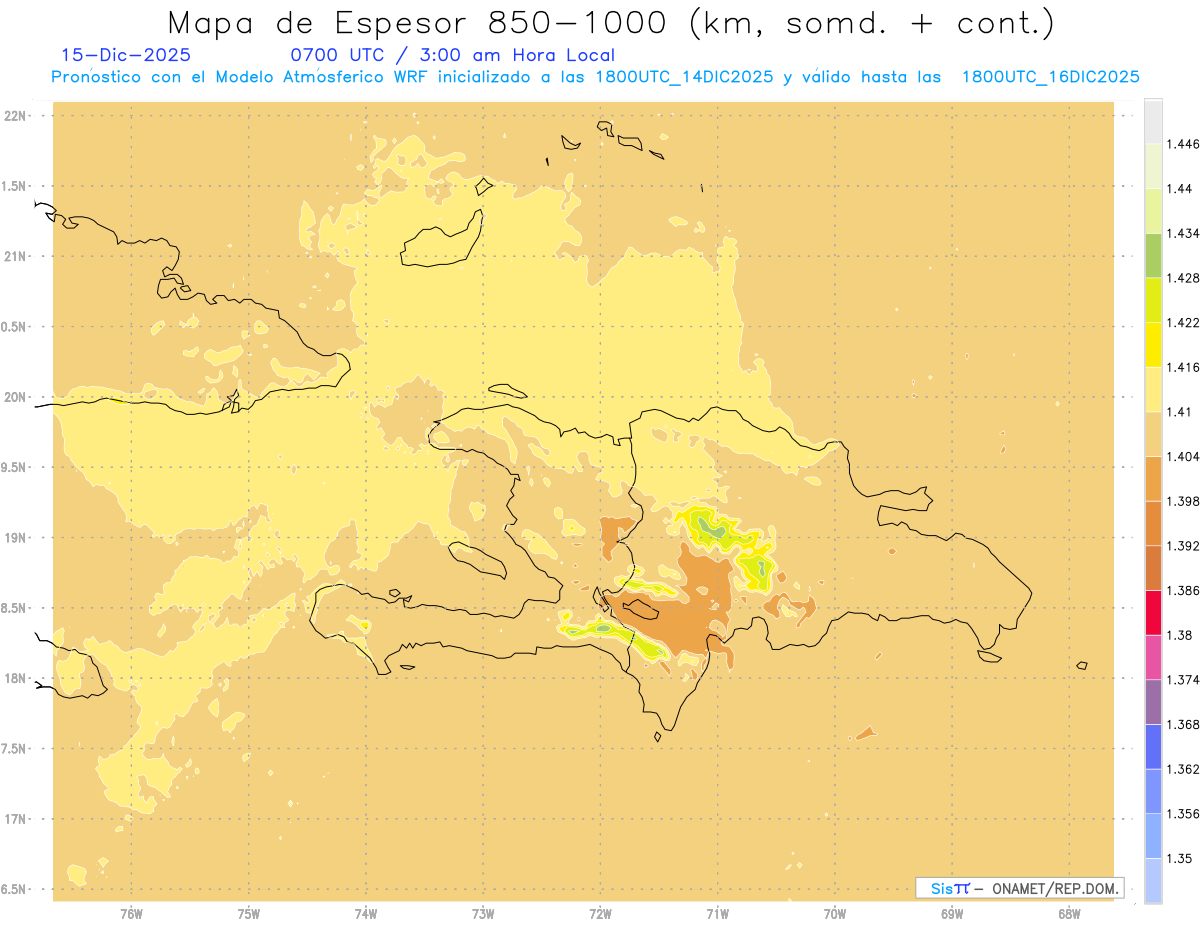
Task: Click the gray swatch above 1.446
Action: click(1153, 121)
